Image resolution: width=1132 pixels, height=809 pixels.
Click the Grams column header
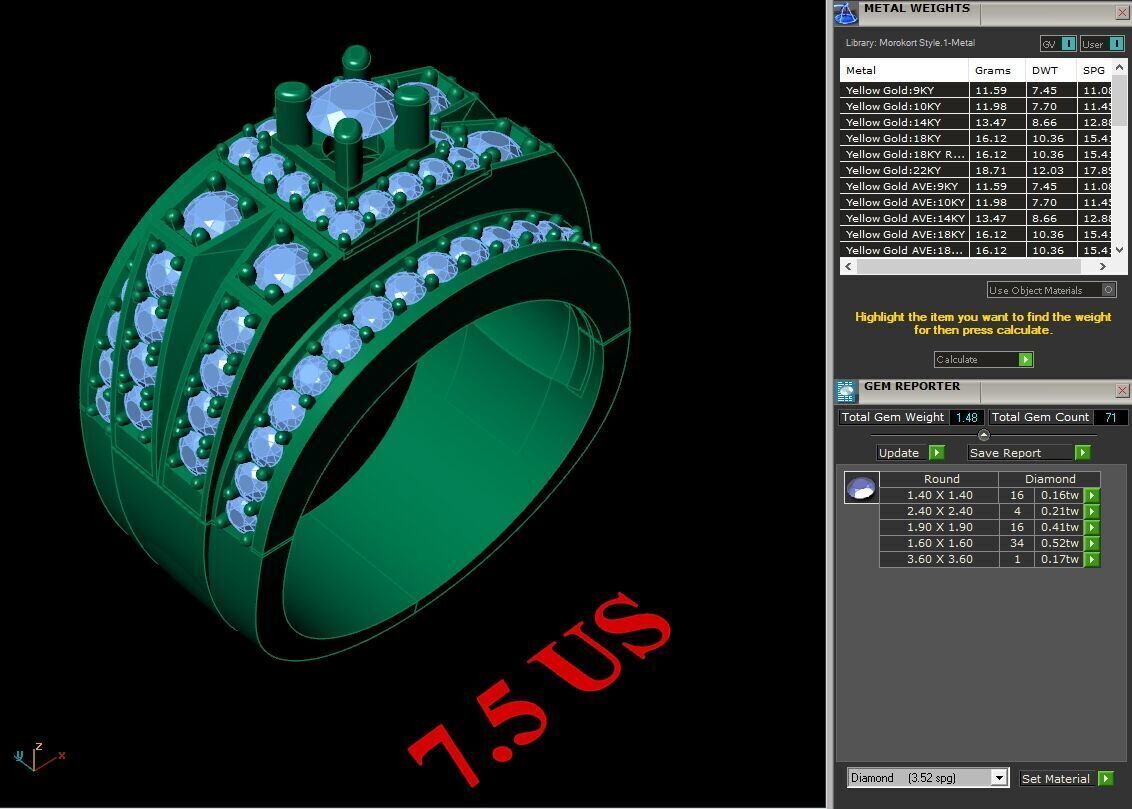[997, 70]
